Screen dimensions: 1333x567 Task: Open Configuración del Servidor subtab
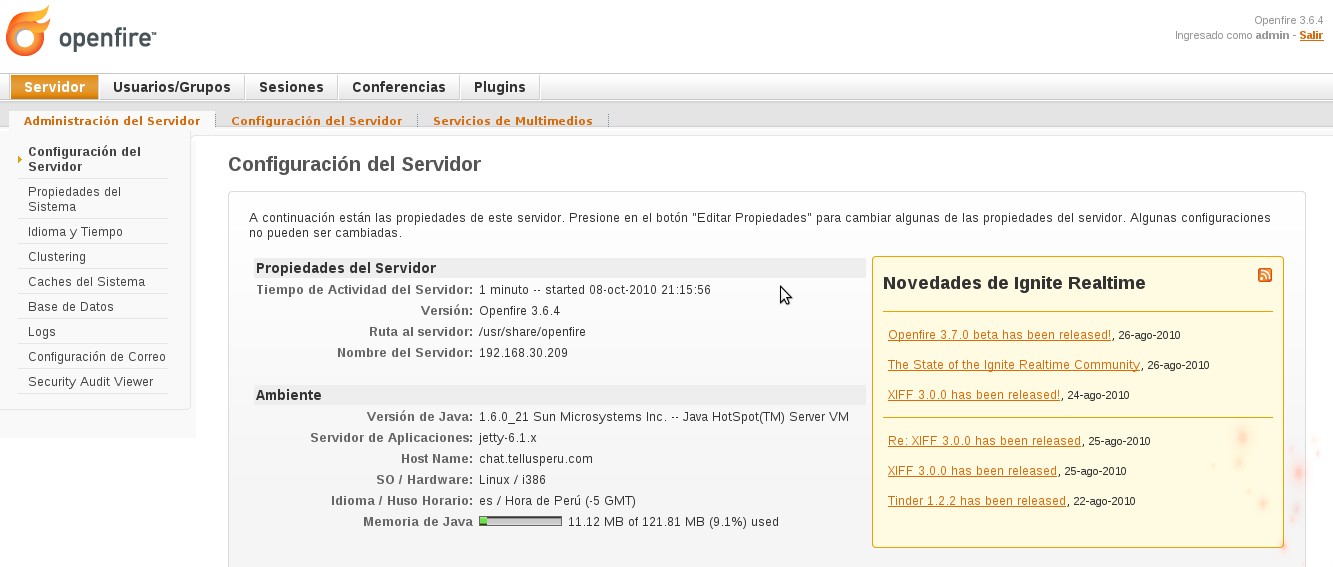coord(317,121)
